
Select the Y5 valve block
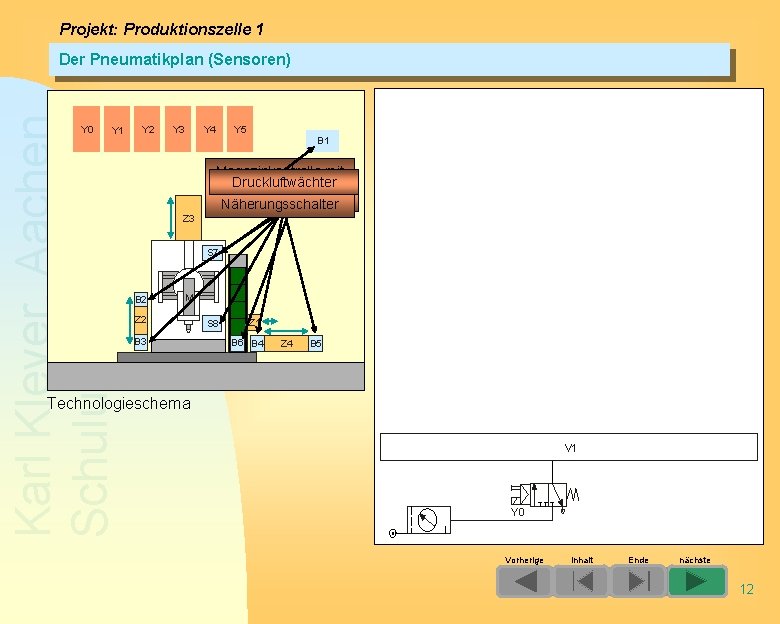240,129
